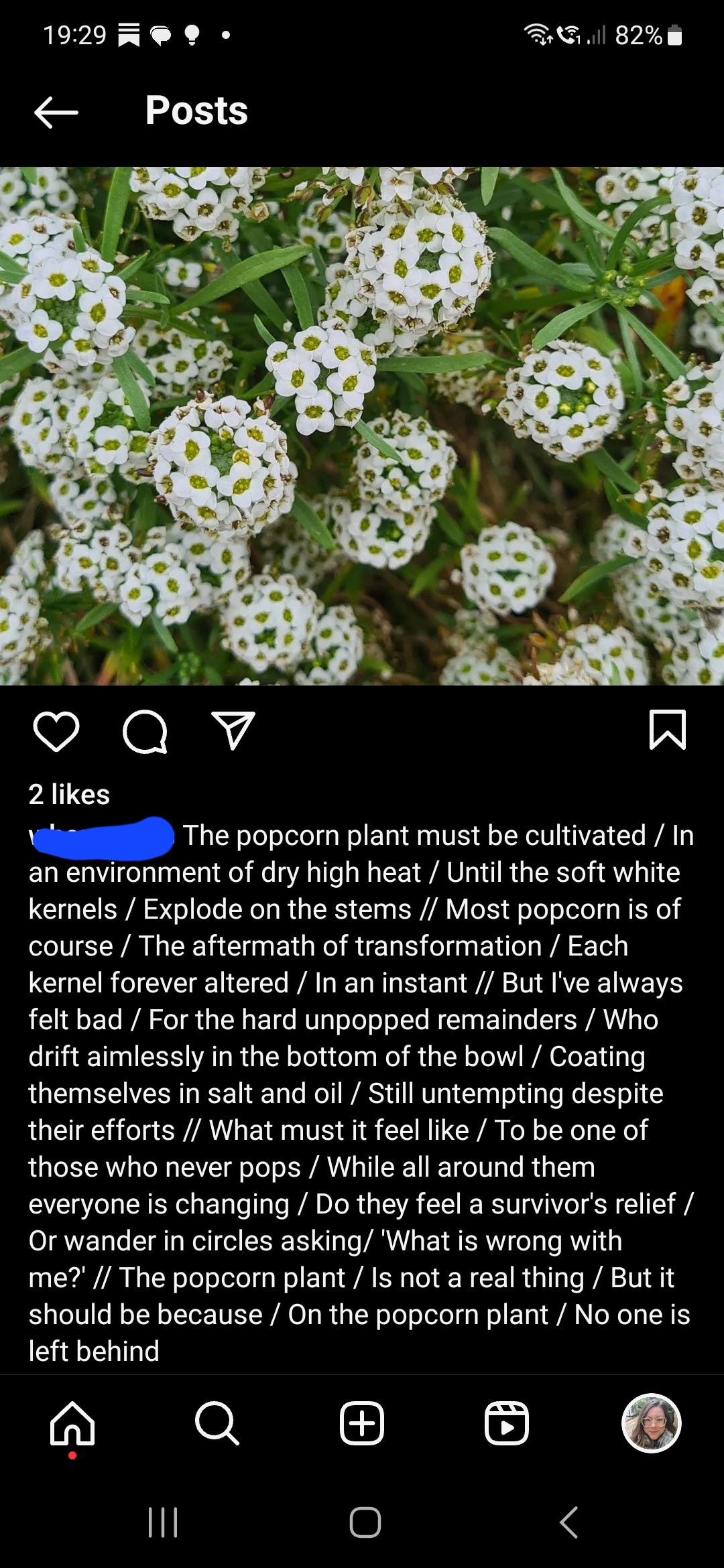The width and height of the screenshot is (724, 1568).
Task: Save the post with the bookmark icon
Action: [668, 730]
